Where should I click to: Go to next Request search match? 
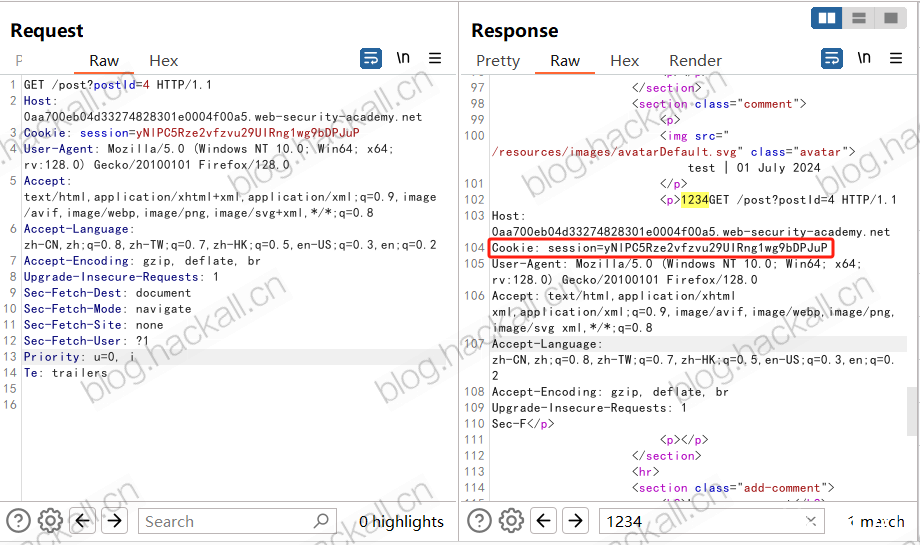[x=115, y=520]
